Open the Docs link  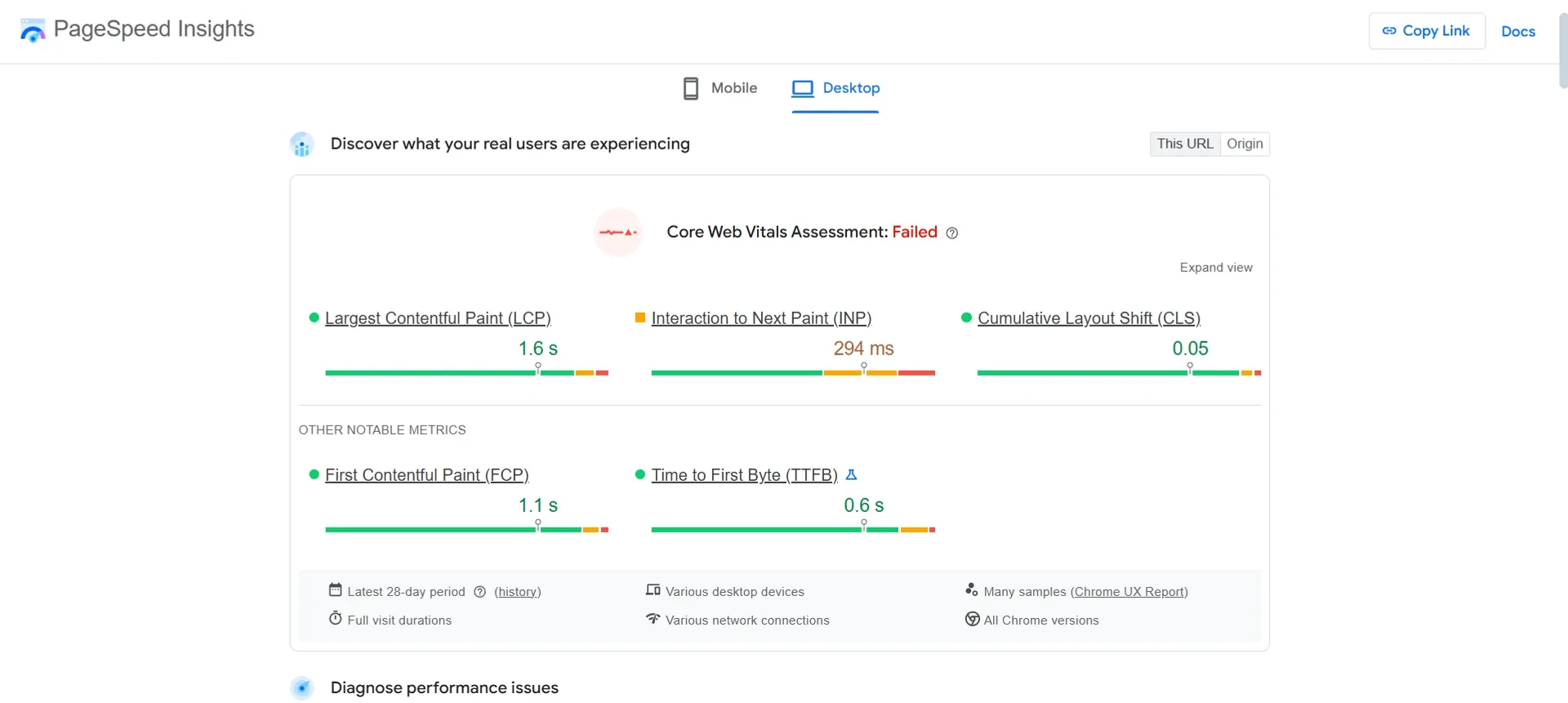click(1518, 32)
